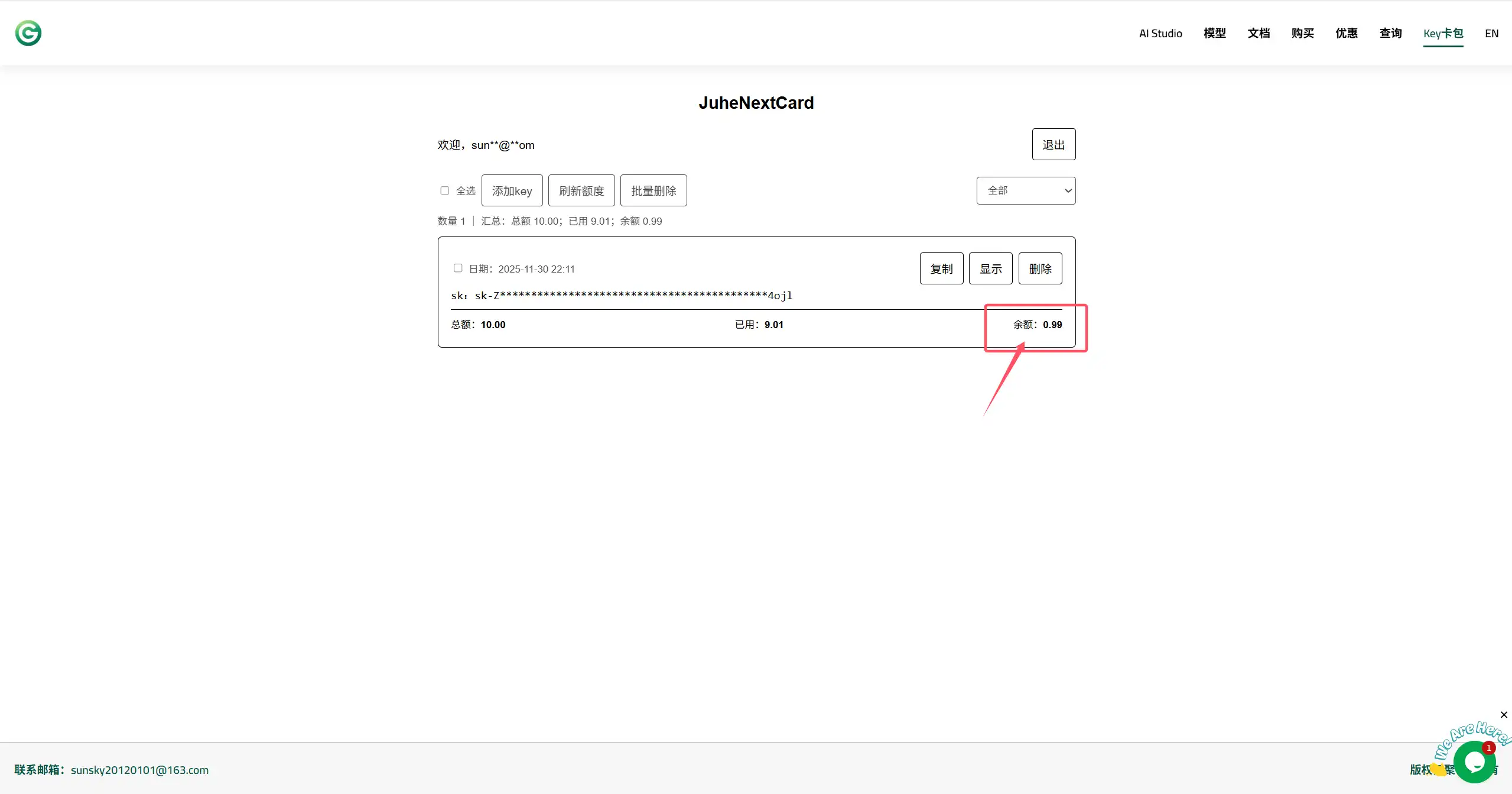Expand the 全部 filter dropdown
Viewport: 1512px width, 794px height.
click(1026, 190)
